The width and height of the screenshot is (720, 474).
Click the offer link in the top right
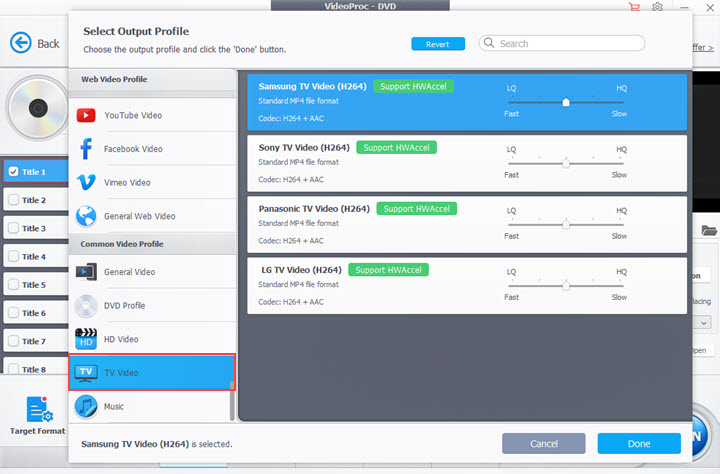coord(703,47)
